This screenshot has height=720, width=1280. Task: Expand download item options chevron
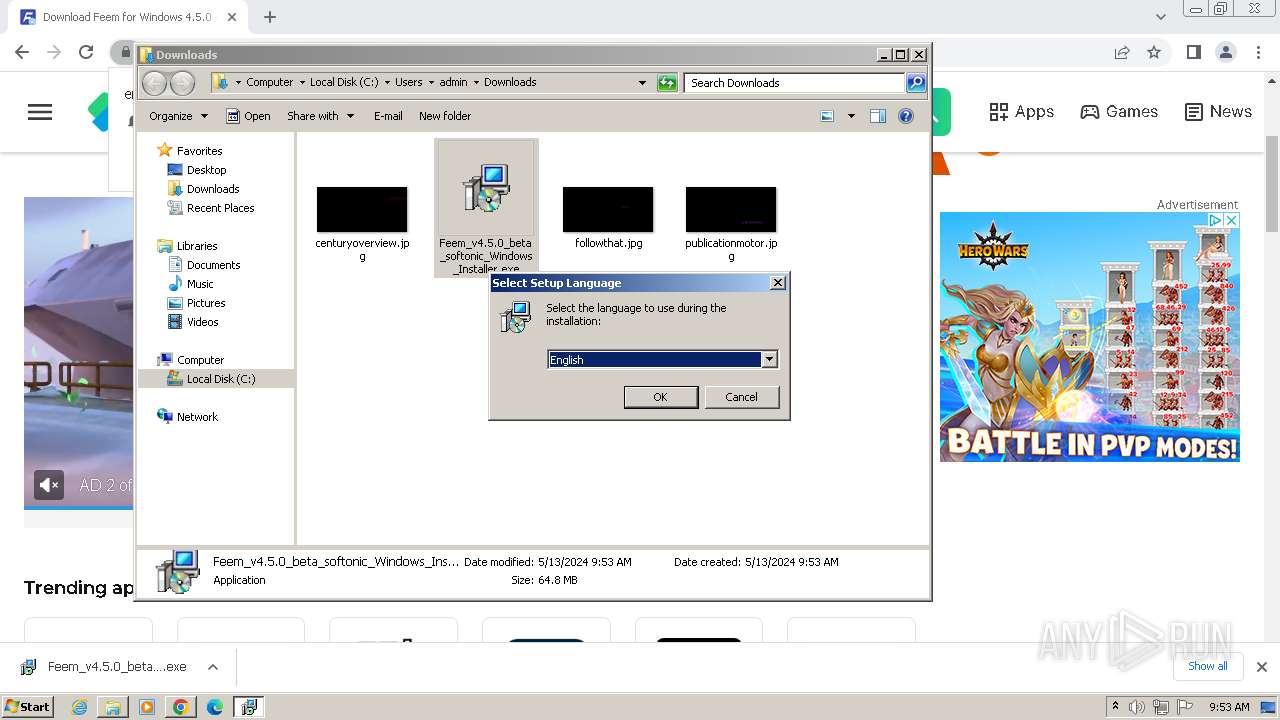213,667
